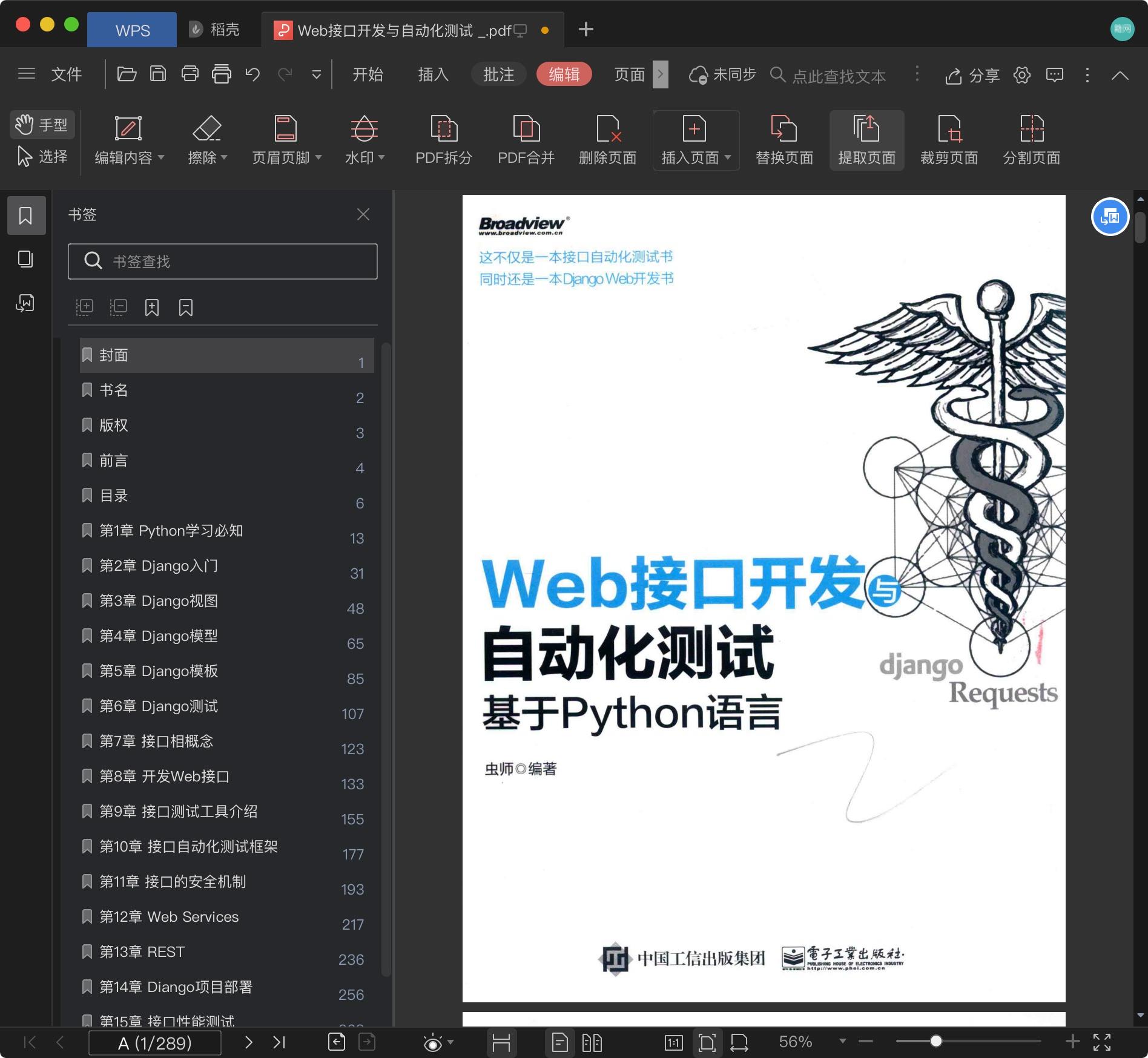Toggle eye-protection reading mode icon
The width and height of the screenshot is (1148, 1058).
(432, 1042)
